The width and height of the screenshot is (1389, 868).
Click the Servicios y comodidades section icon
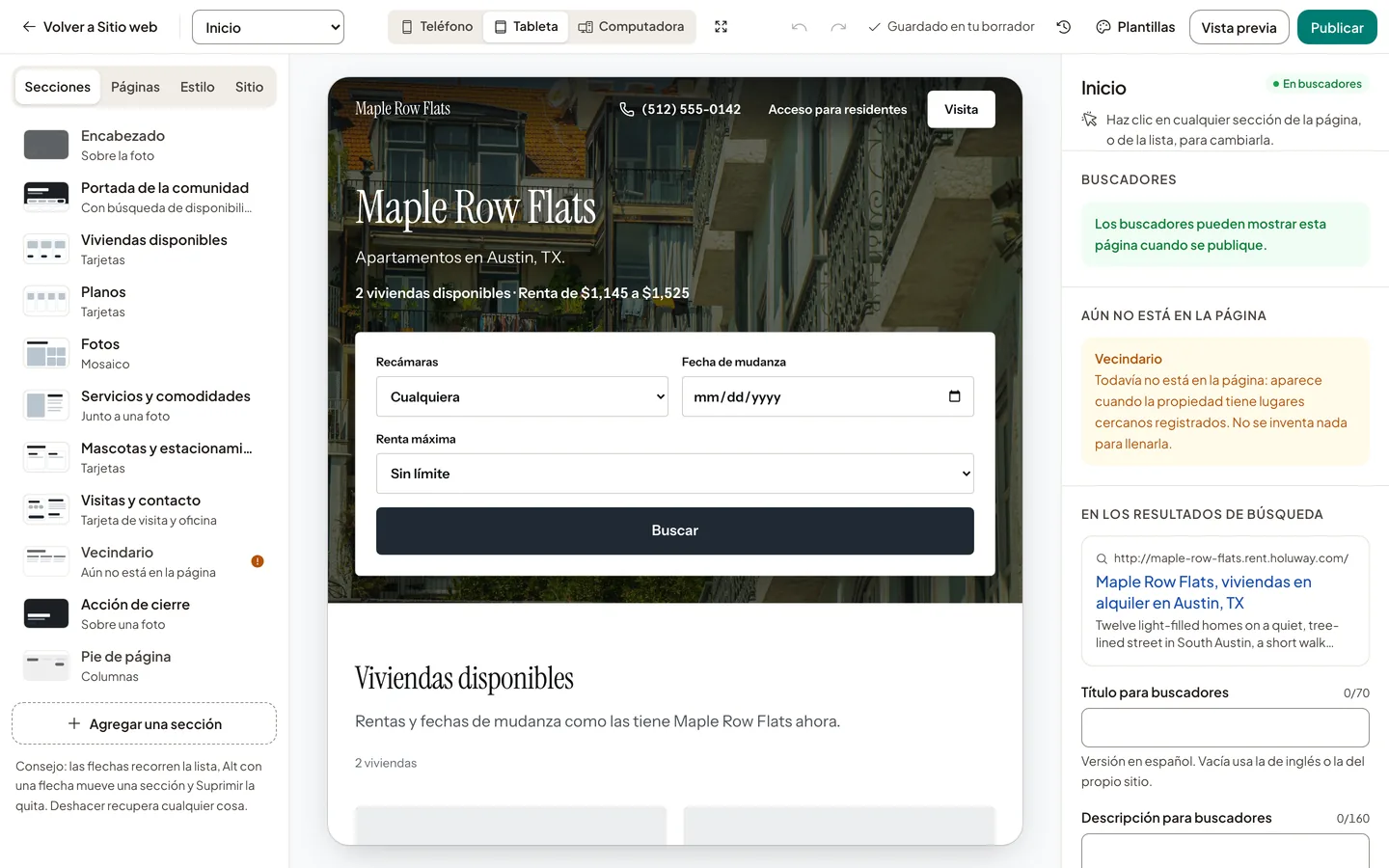pyautogui.click(x=46, y=405)
